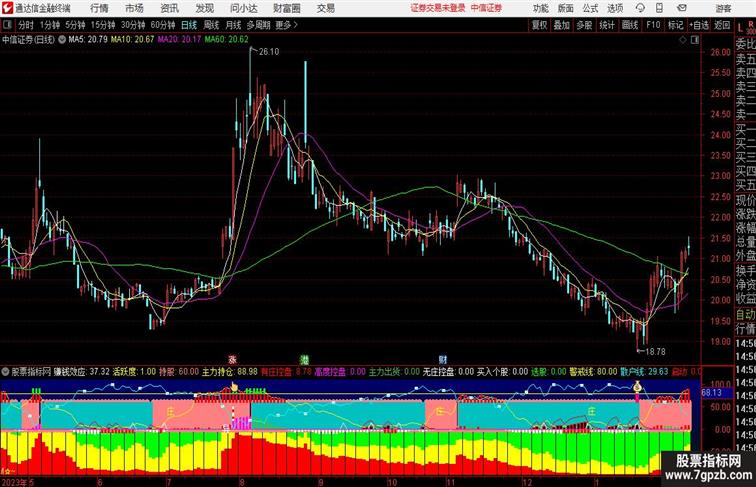The width and height of the screenshot is (756, 487).
Task: Switch to the 5分钟 period tab
Action: (75, 25)
